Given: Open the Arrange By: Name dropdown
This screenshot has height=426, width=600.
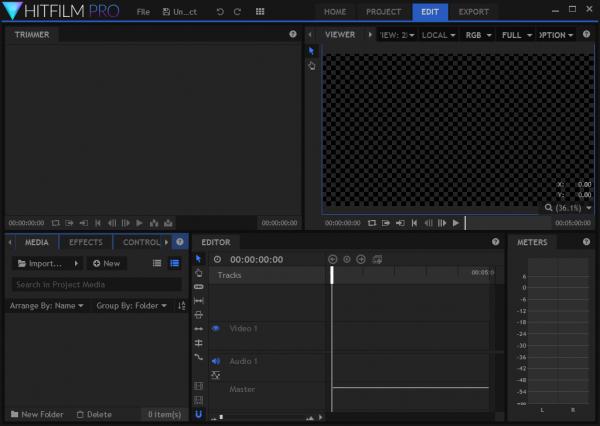Looking at the screenshot, I should 46,306.
